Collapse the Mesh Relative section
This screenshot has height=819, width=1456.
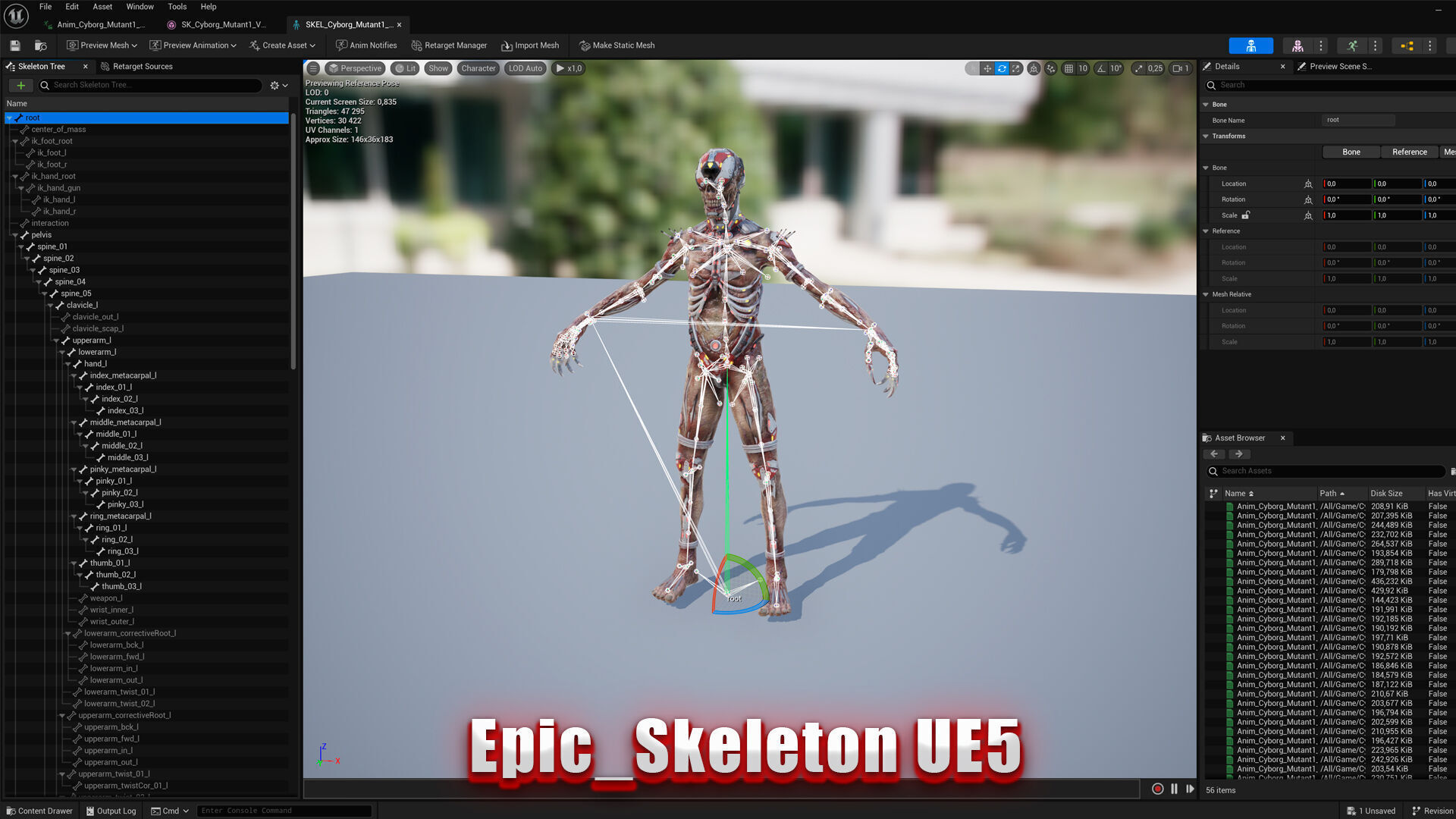click(x=1206, y=294)
